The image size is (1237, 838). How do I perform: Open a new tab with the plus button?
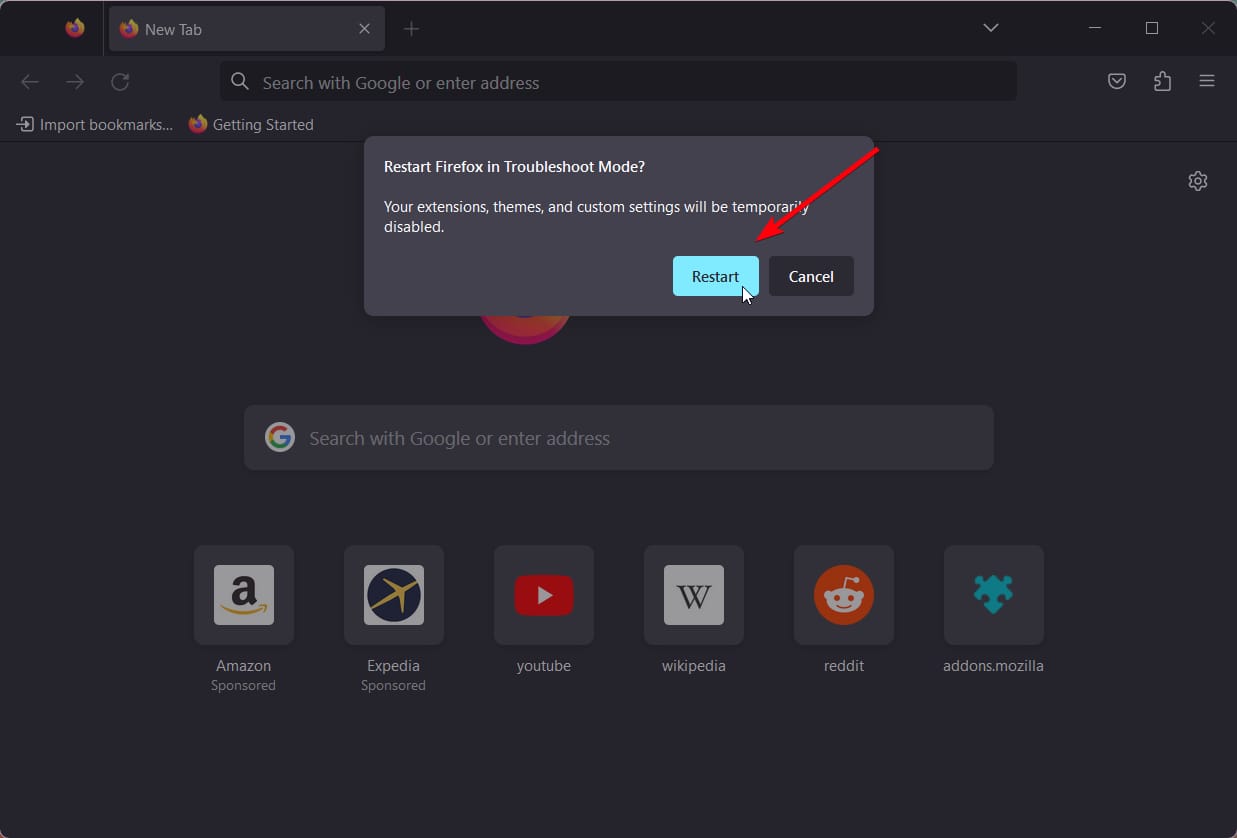[411, 28]
